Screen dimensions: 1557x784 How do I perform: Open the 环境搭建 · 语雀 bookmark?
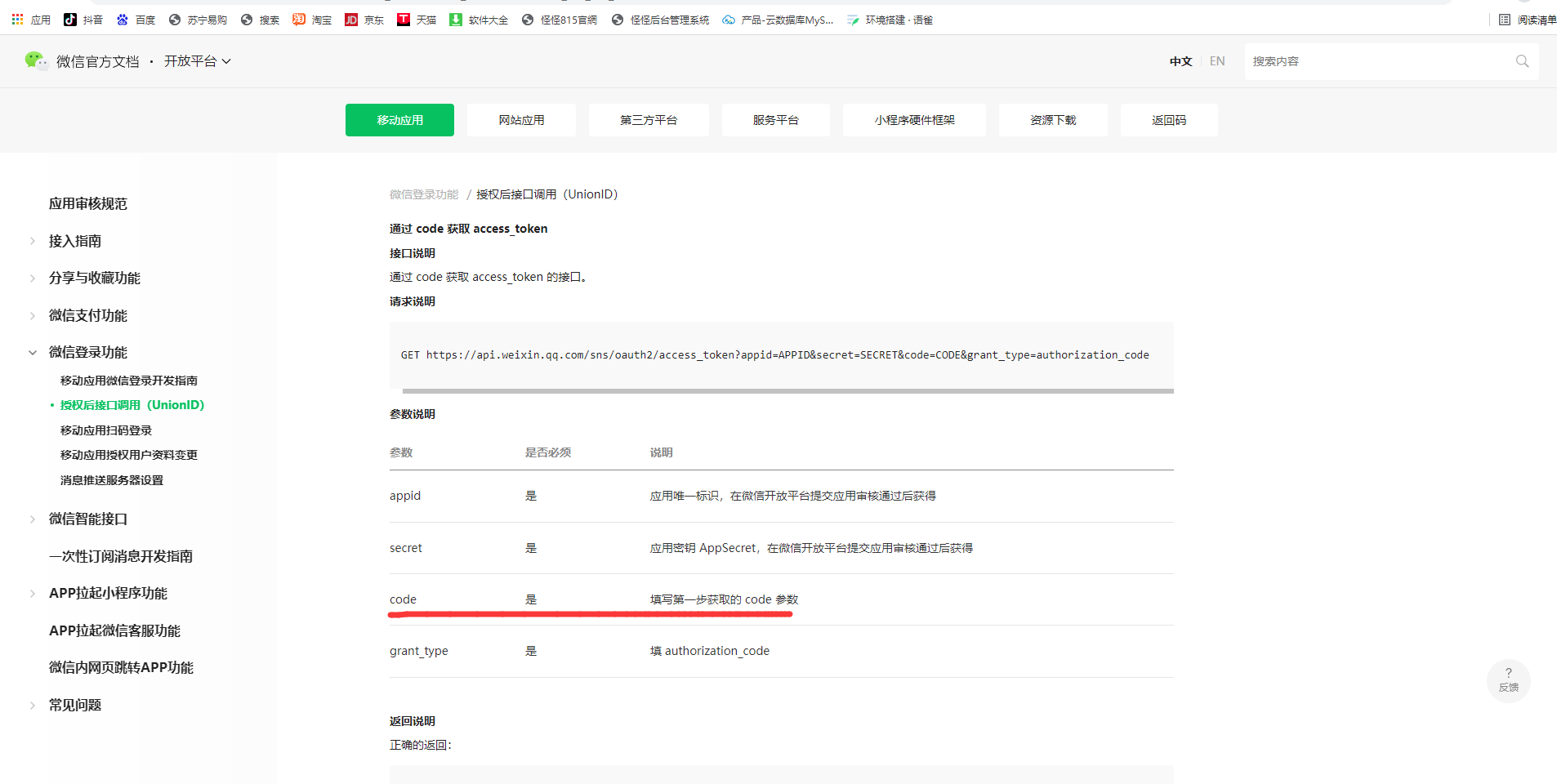point(890,20)
